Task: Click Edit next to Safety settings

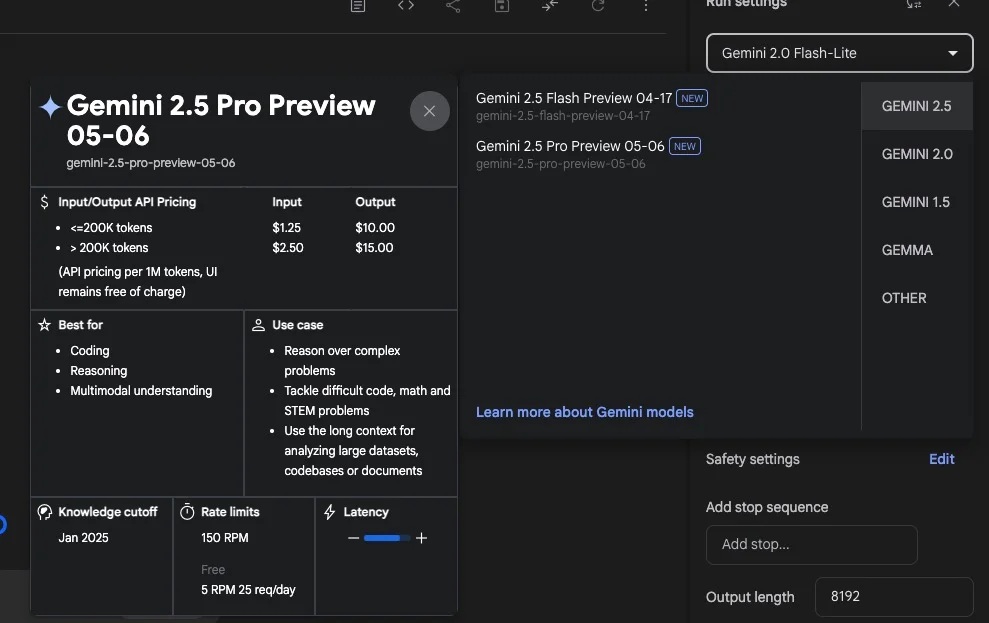Action: click(x=941, y=459)
